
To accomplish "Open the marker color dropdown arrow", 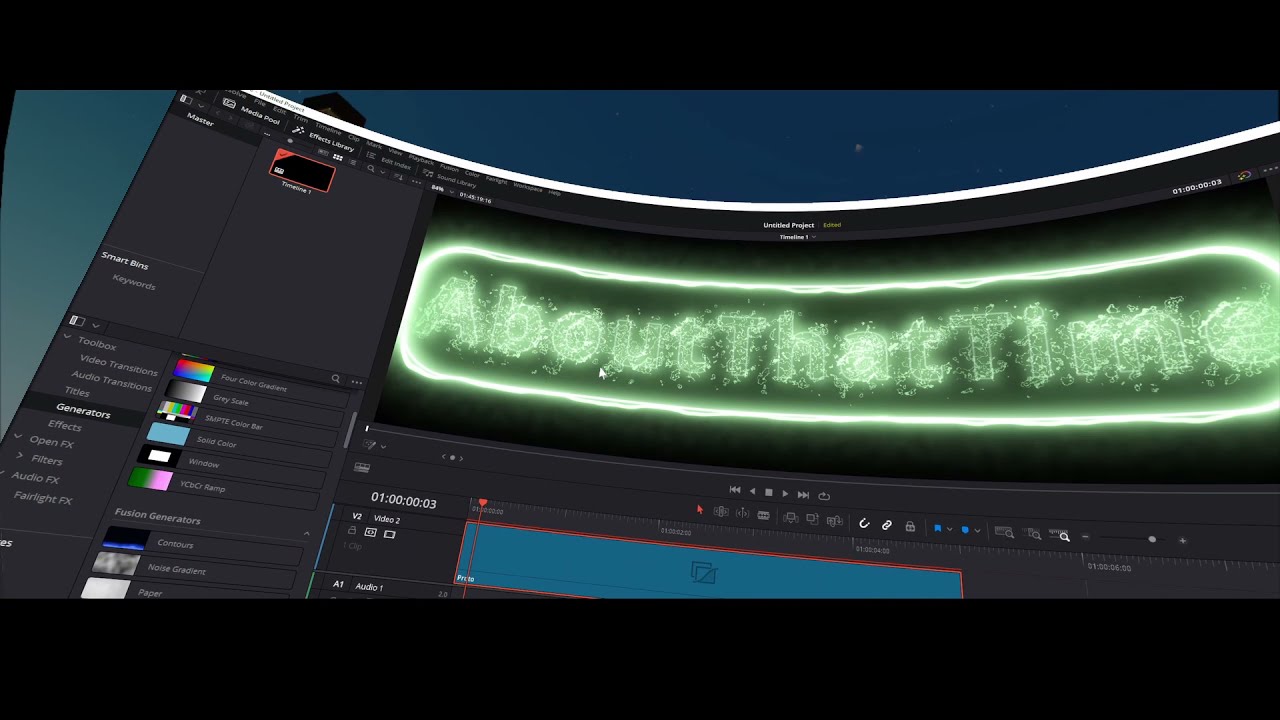I will (x=976, y=531).
